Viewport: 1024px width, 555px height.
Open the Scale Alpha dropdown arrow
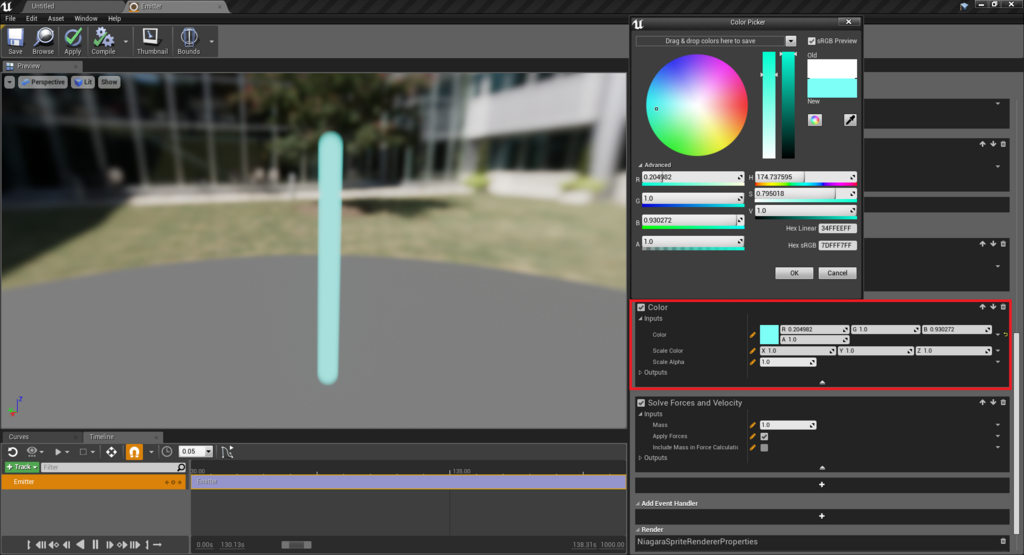pos(998,362)
